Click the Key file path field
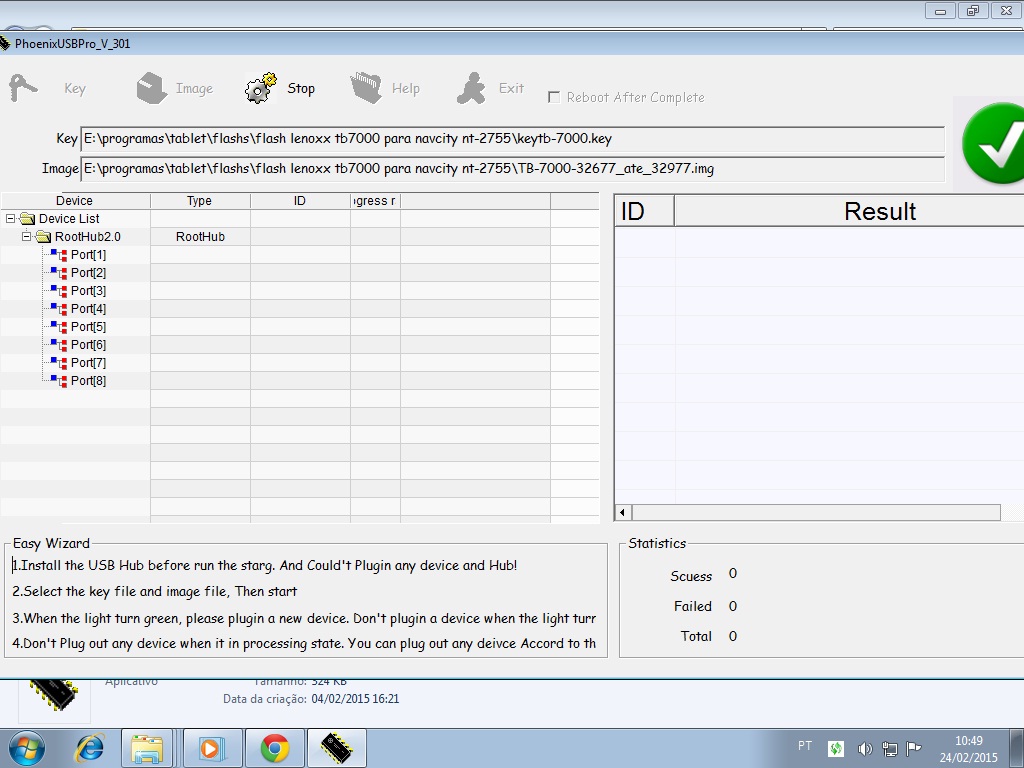This screenshot has height=768, width=1024. [x=513, y=138]
